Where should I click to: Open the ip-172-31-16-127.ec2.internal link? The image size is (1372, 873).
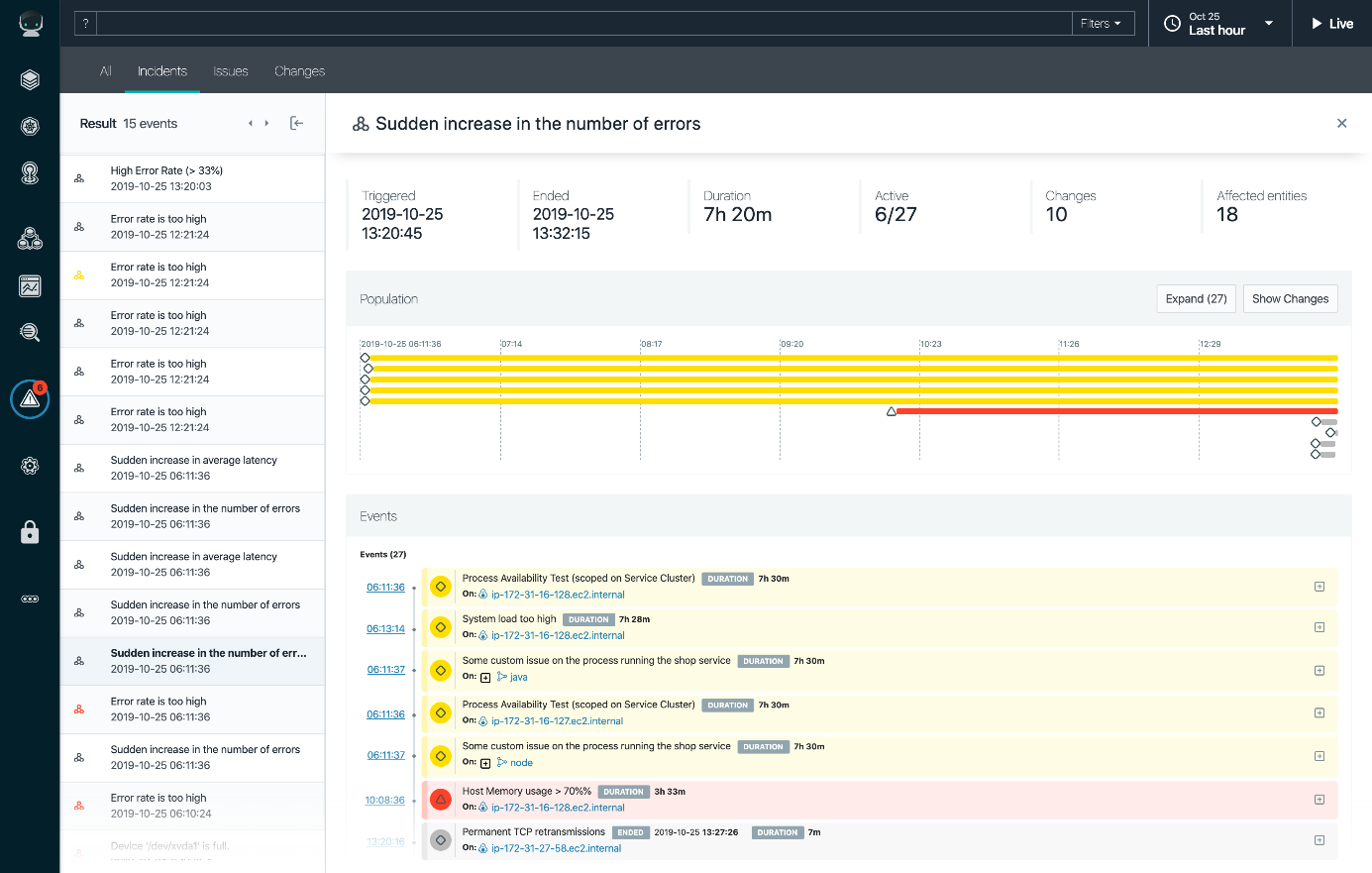click(557, 721)
